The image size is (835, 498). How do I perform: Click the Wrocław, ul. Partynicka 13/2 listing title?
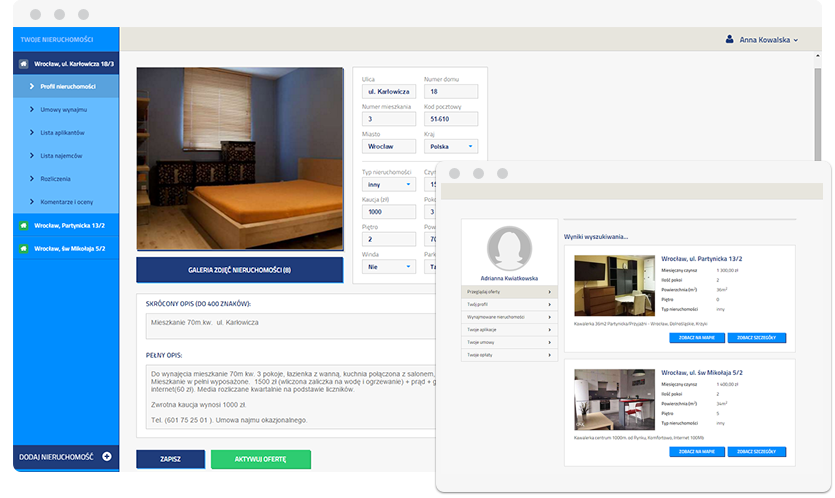(701, 259)
